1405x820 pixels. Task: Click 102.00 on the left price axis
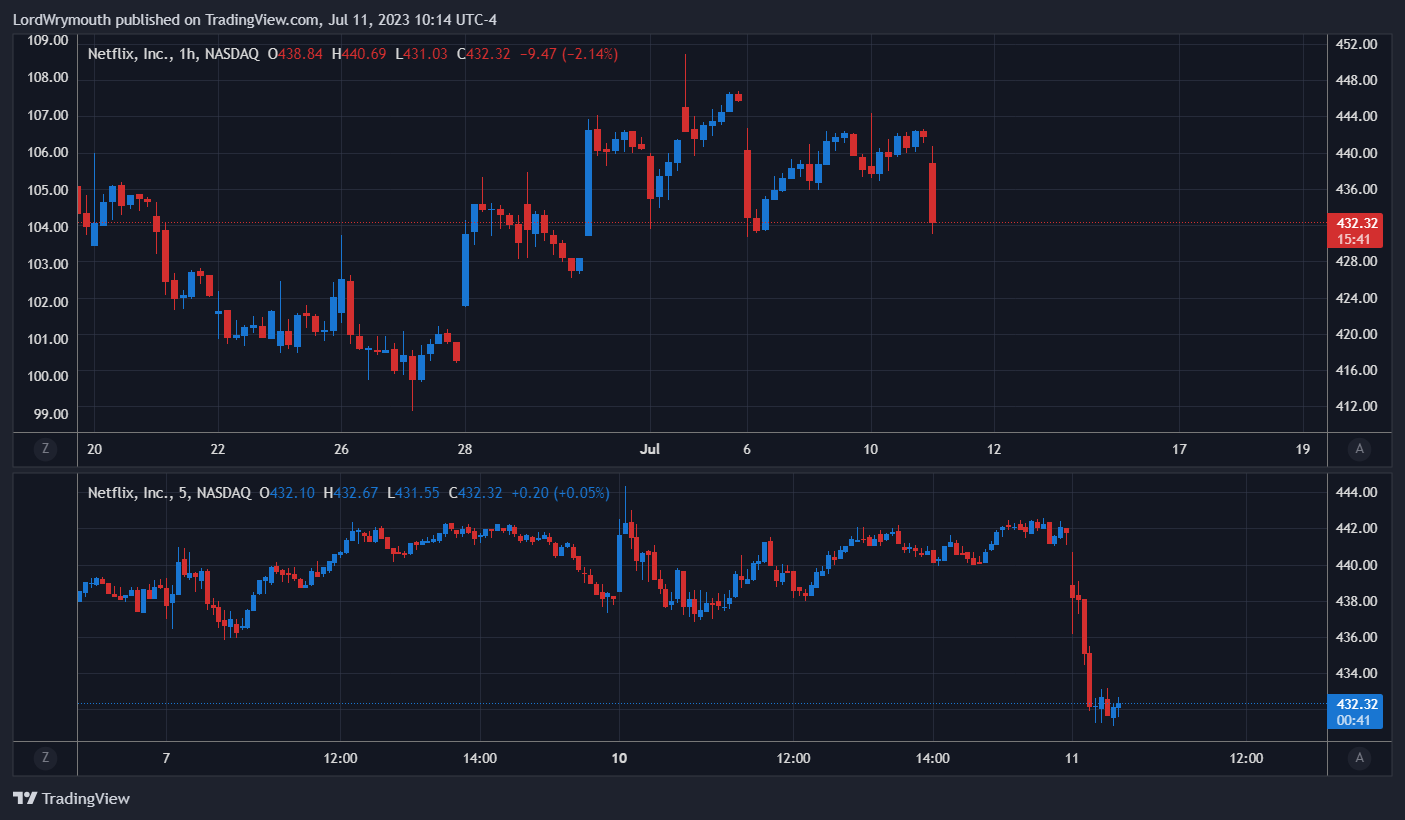(x=49, y=302)
